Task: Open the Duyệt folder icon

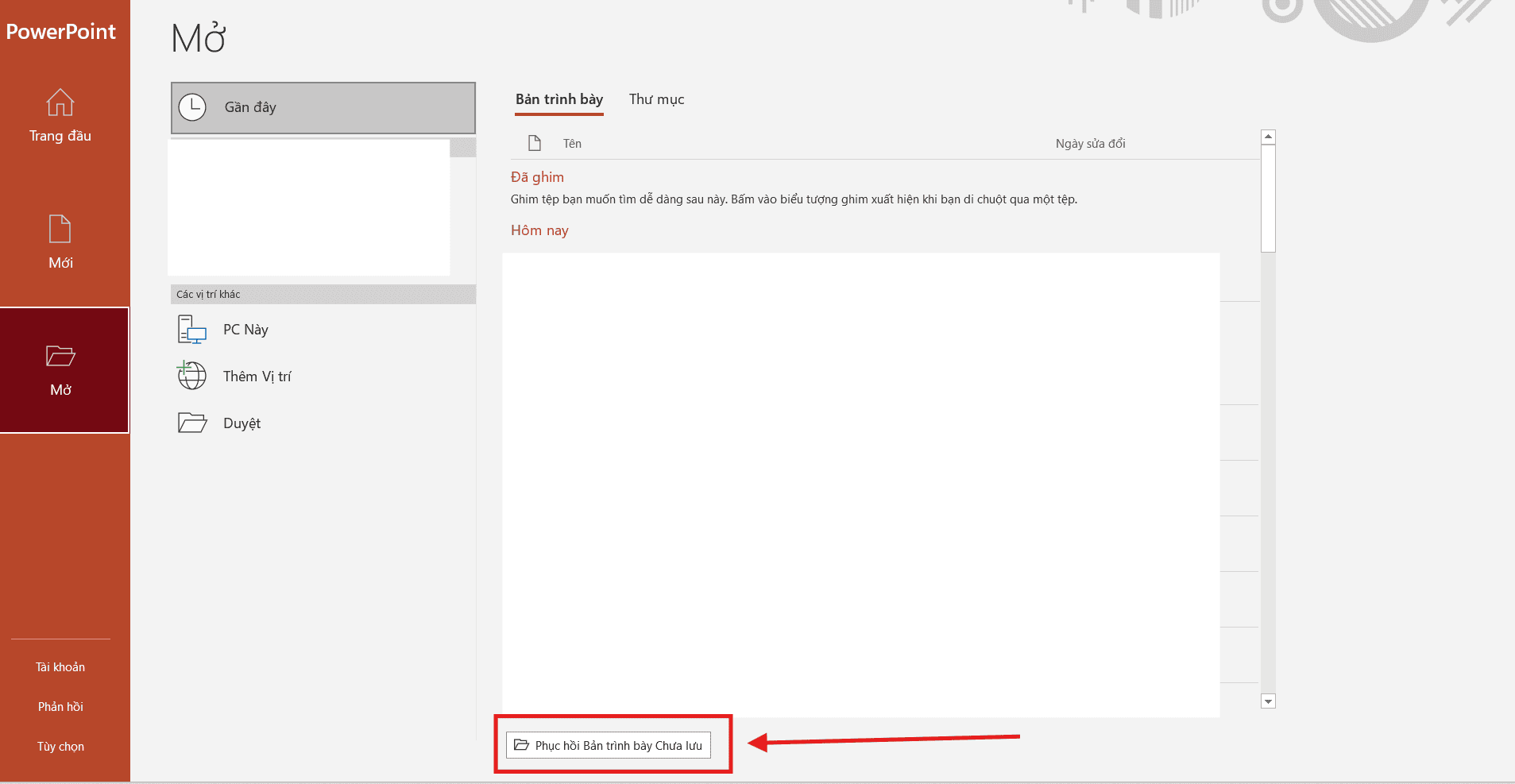Action: click(192, 423)
